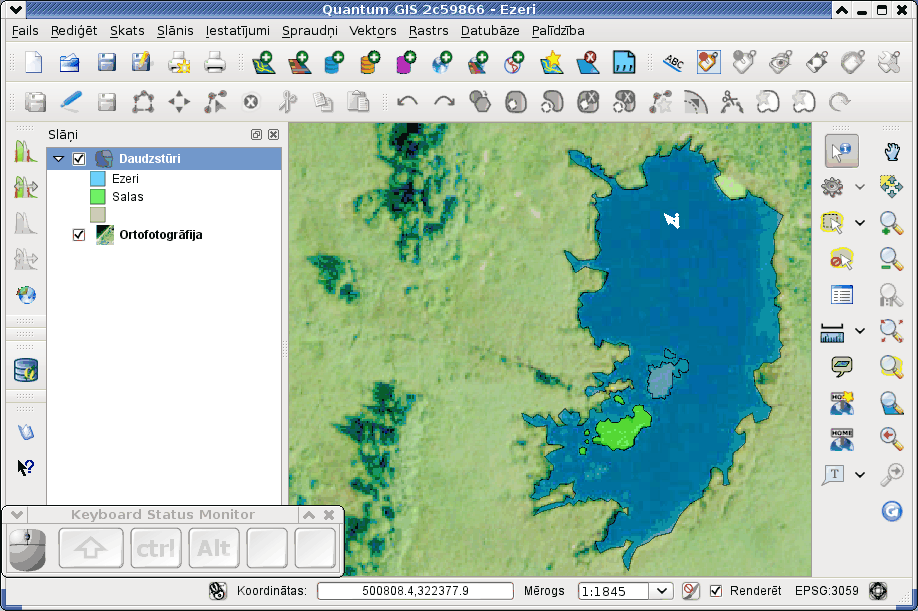The height and width of the screenshot is (611, 918).
Task: Undock the Slāņi panel
Action: [256, 135]
